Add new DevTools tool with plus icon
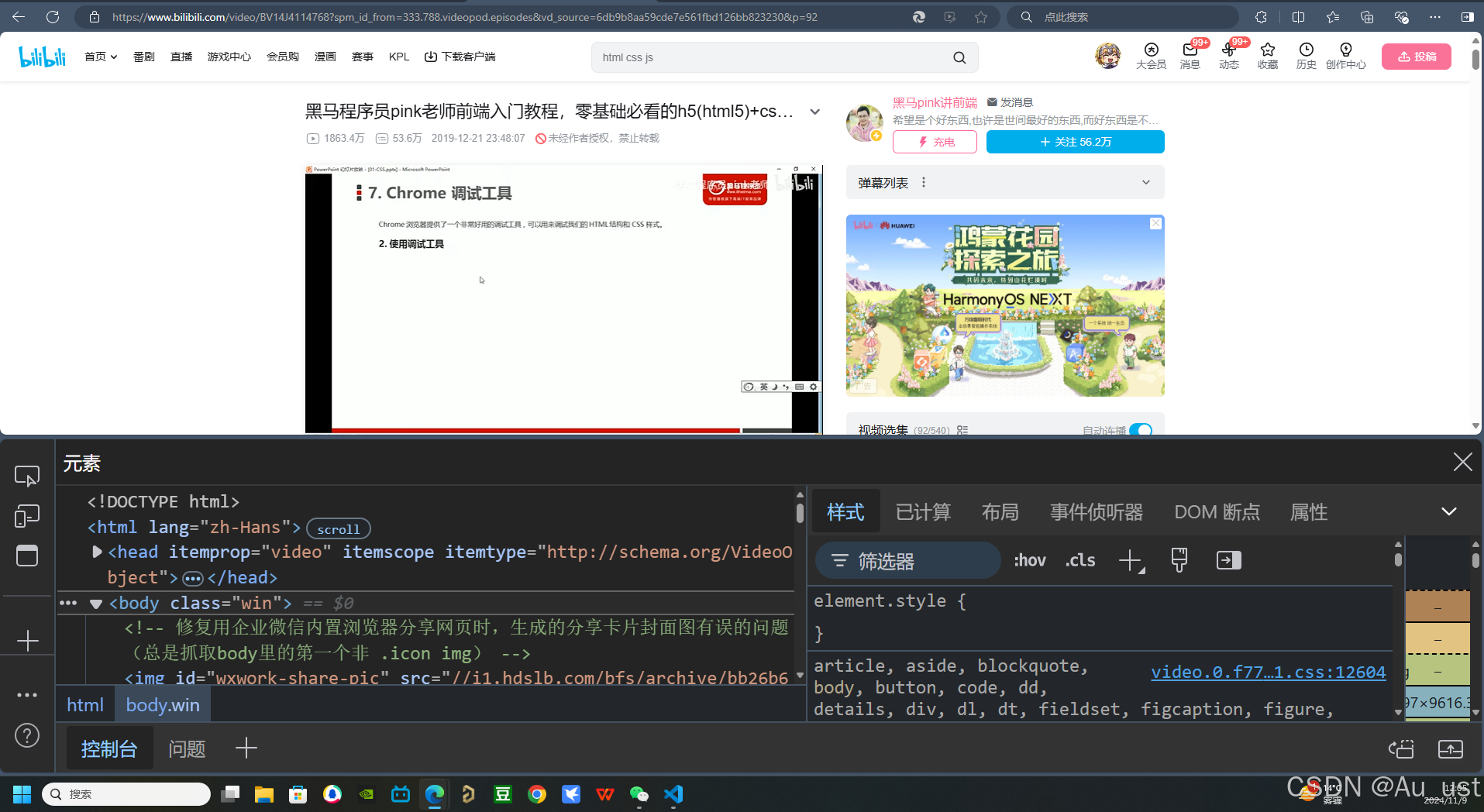This screenshot has height=812, width=1484. point(27,641)
